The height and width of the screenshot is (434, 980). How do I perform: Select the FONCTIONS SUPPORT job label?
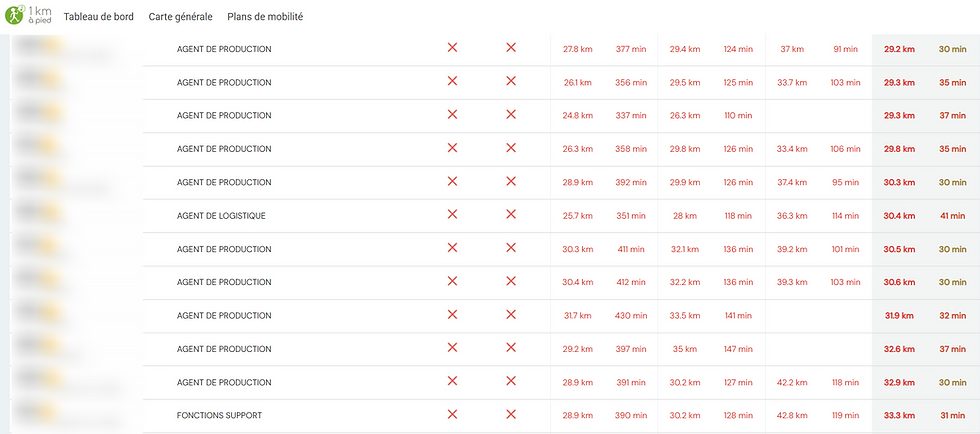point(219,415)
